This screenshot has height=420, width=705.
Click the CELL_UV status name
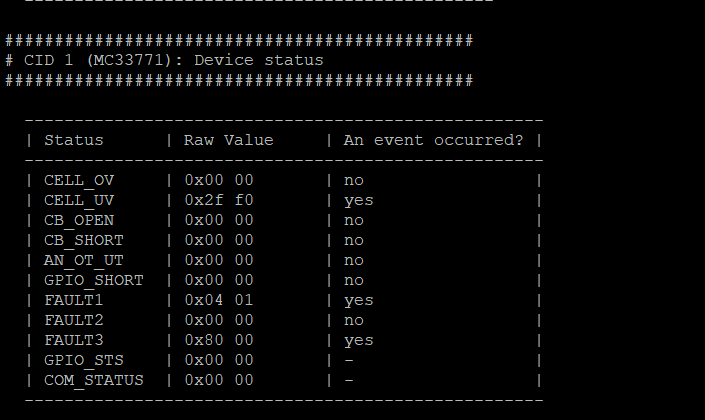[x=79, y=201]
